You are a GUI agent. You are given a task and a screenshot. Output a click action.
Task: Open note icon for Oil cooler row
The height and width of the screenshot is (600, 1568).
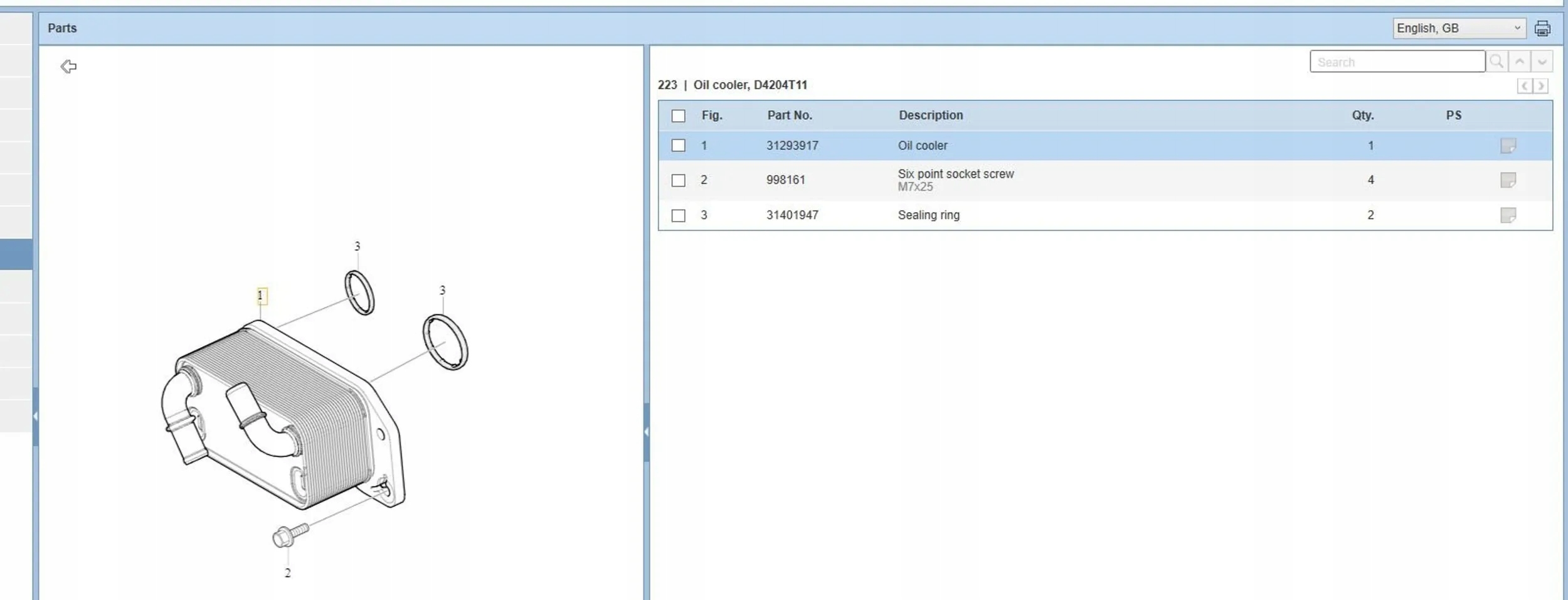1508,146
